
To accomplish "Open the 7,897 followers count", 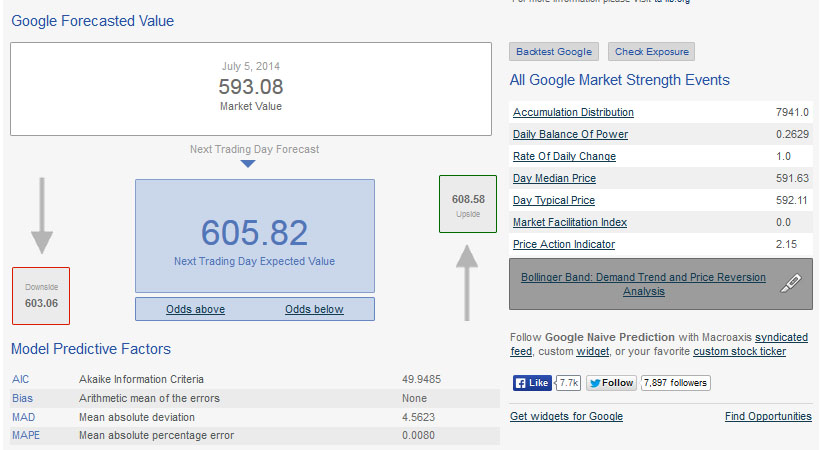I will point(675,383).
